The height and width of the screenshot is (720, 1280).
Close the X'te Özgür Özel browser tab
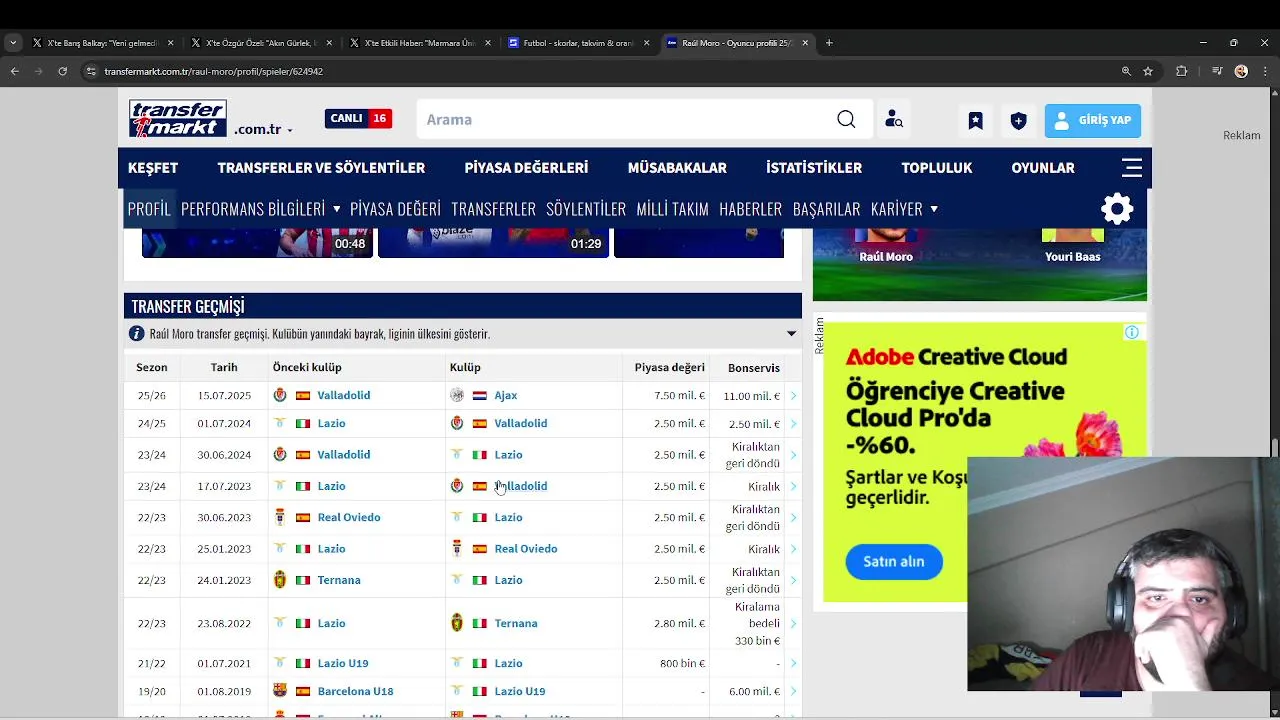tap(329, 43)
